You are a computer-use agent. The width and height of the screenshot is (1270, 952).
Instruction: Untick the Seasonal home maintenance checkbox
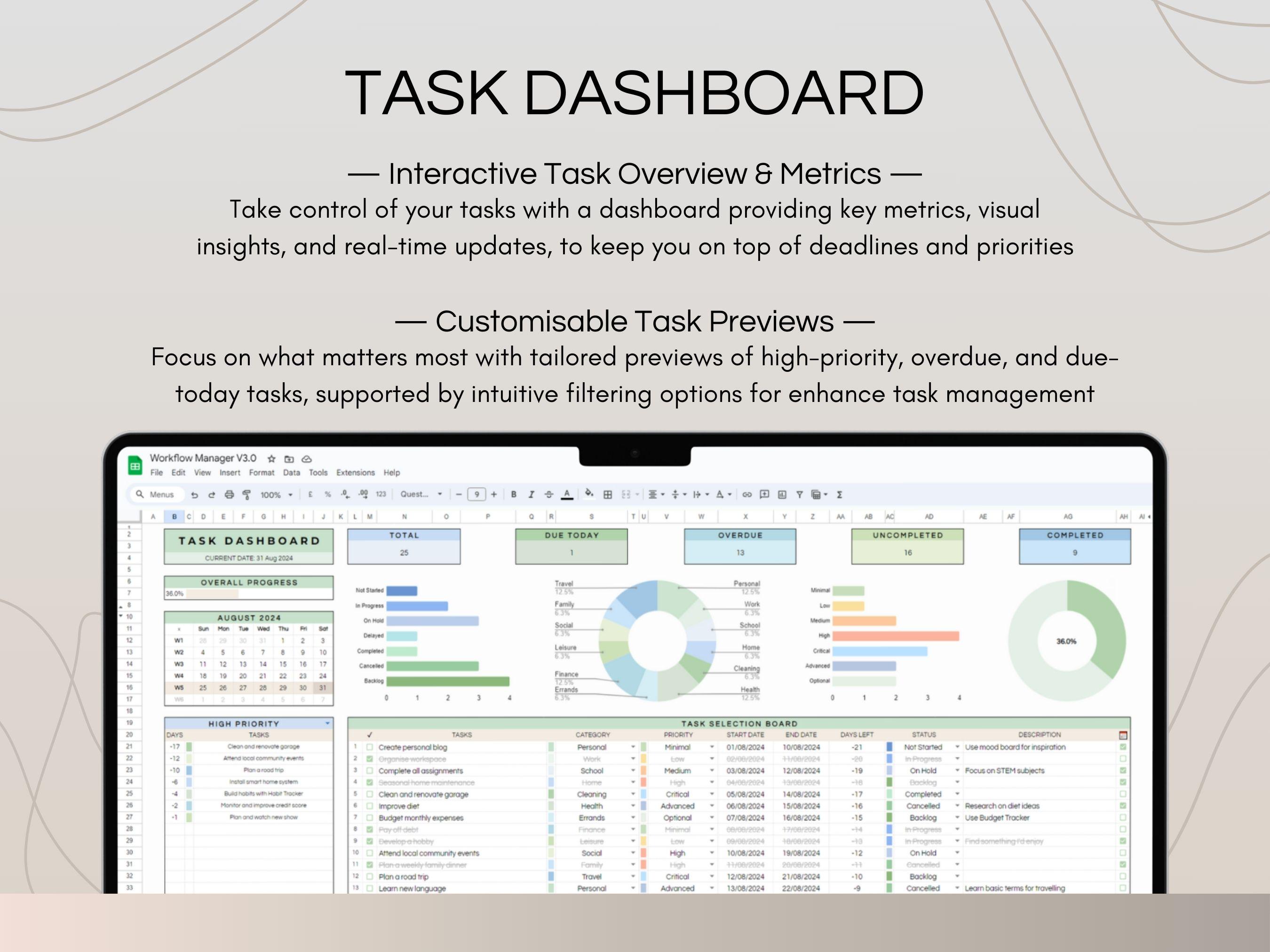point(370,783)
